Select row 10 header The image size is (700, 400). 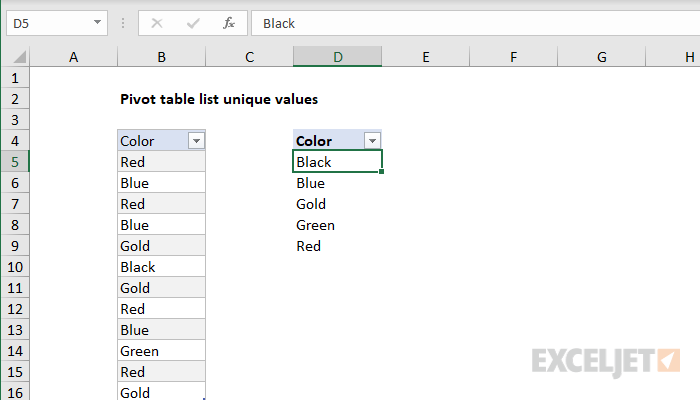click(15, 267)
